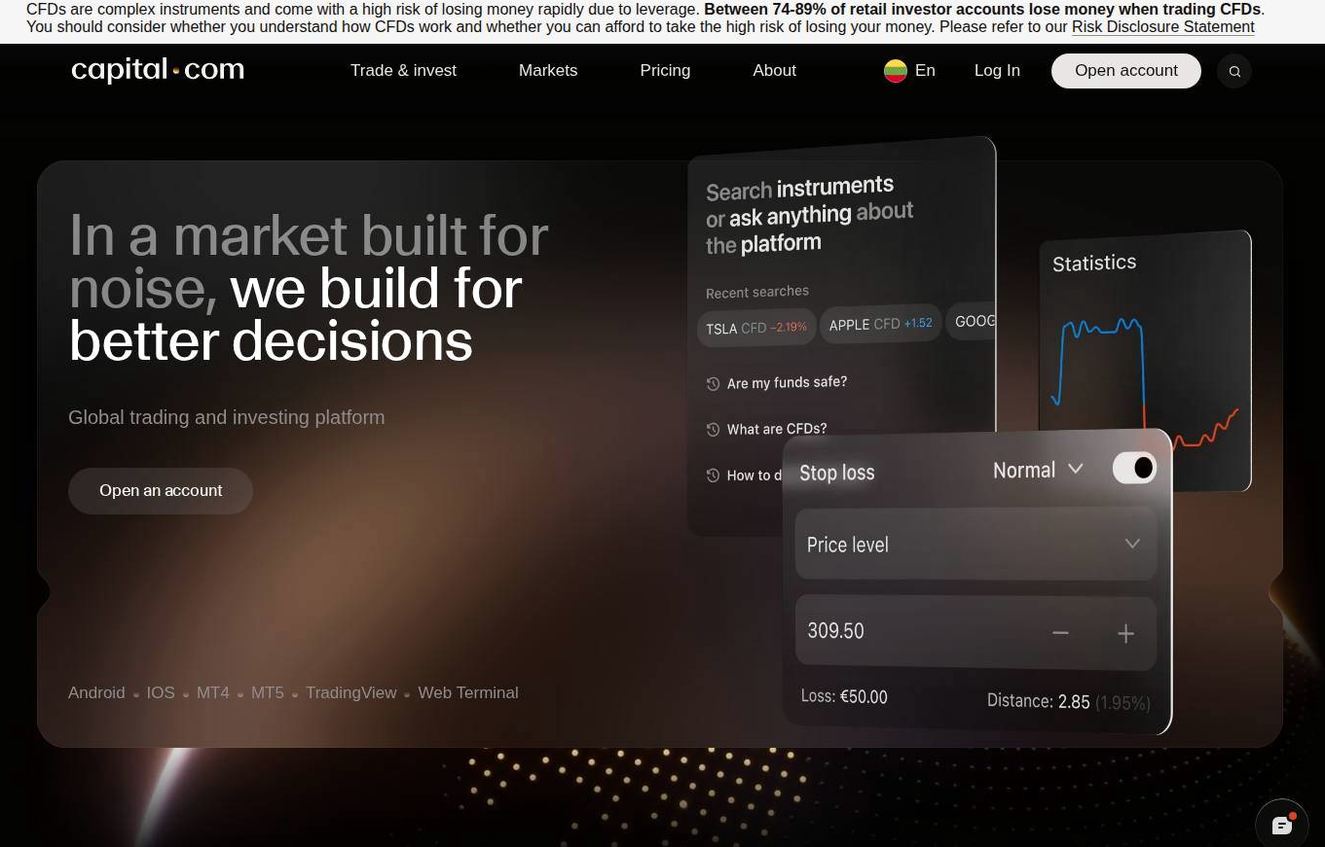Viewport: 1325px width, 847px height.
Task: Open the Price level dropdown
Action: coord(975,544)
